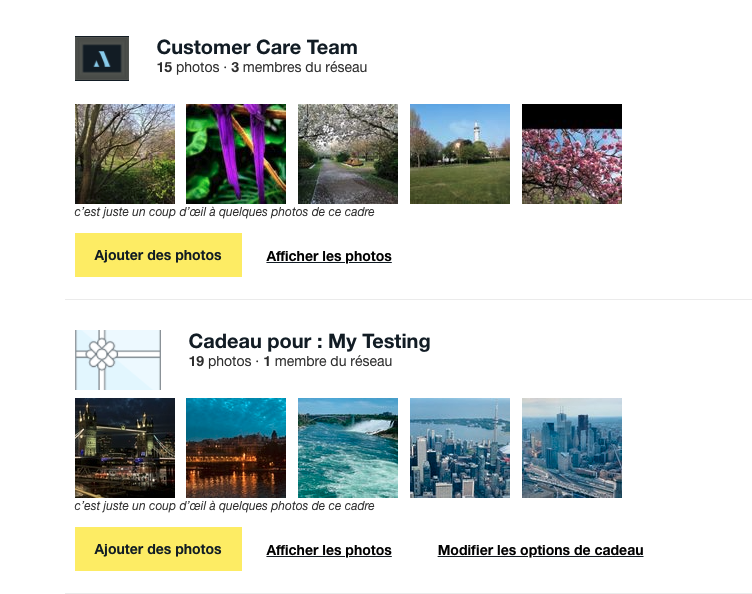
Task: Select the Toronto CN Tower aerial photo
Action: tap(460, 448)
